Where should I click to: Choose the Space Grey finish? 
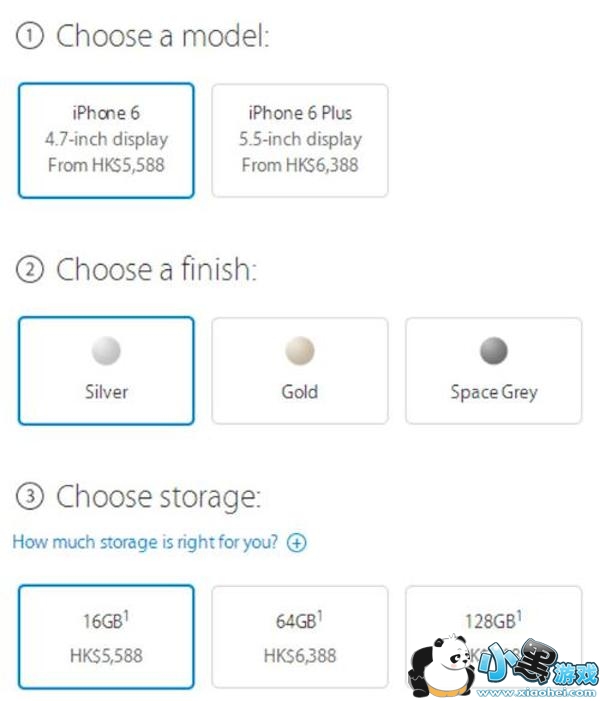[x=493, y=371]
